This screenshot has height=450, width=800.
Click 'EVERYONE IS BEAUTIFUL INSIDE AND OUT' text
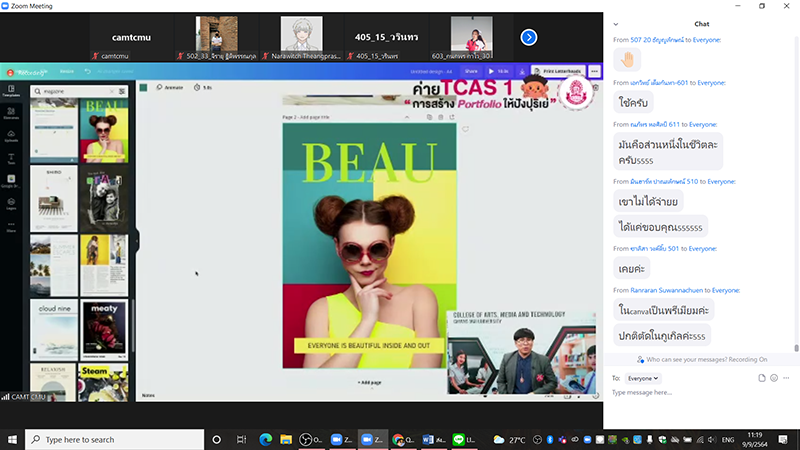369,345
